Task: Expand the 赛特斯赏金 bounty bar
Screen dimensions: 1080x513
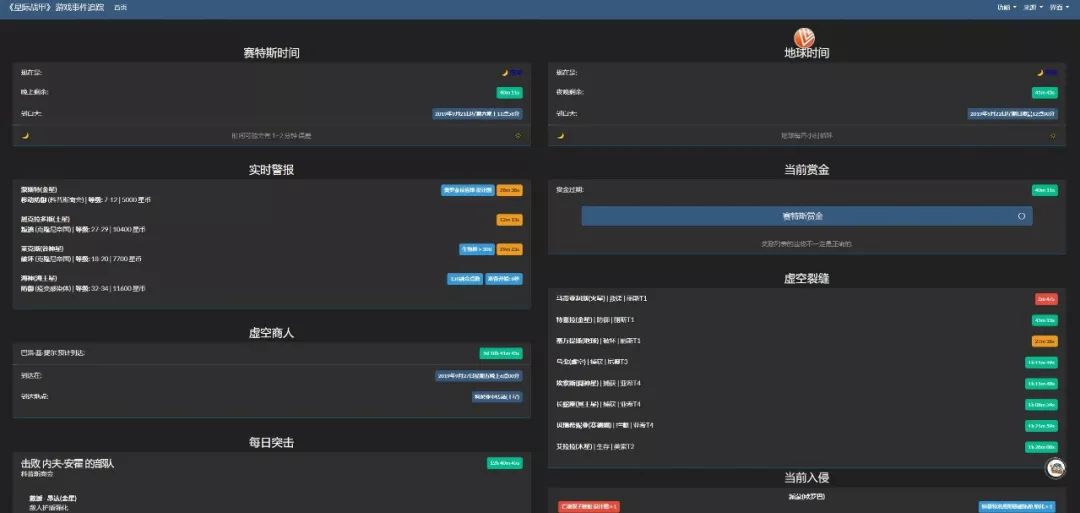Action: click(x=807, y=216)
